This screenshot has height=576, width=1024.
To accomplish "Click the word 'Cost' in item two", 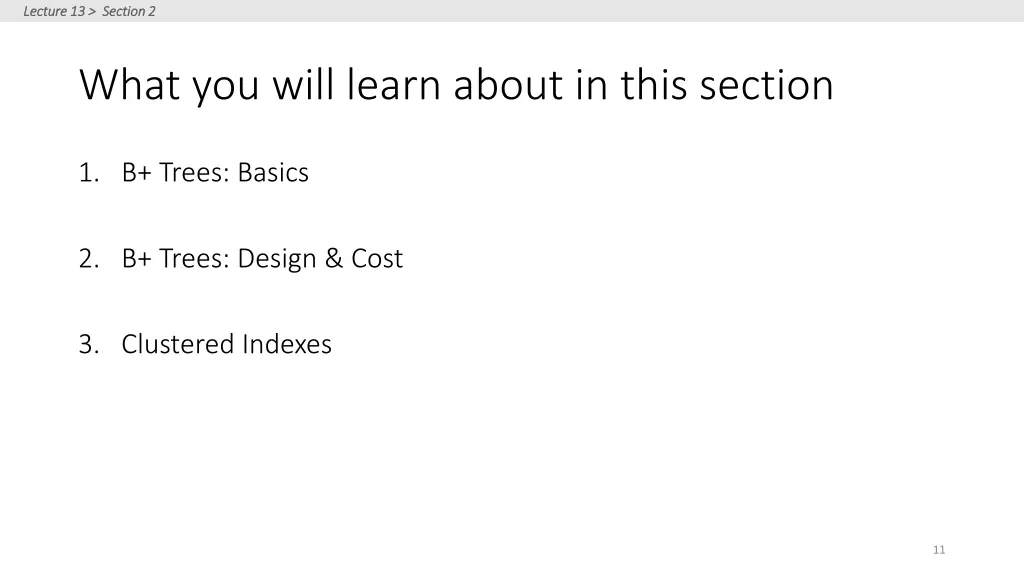I will tap(377, 259).
